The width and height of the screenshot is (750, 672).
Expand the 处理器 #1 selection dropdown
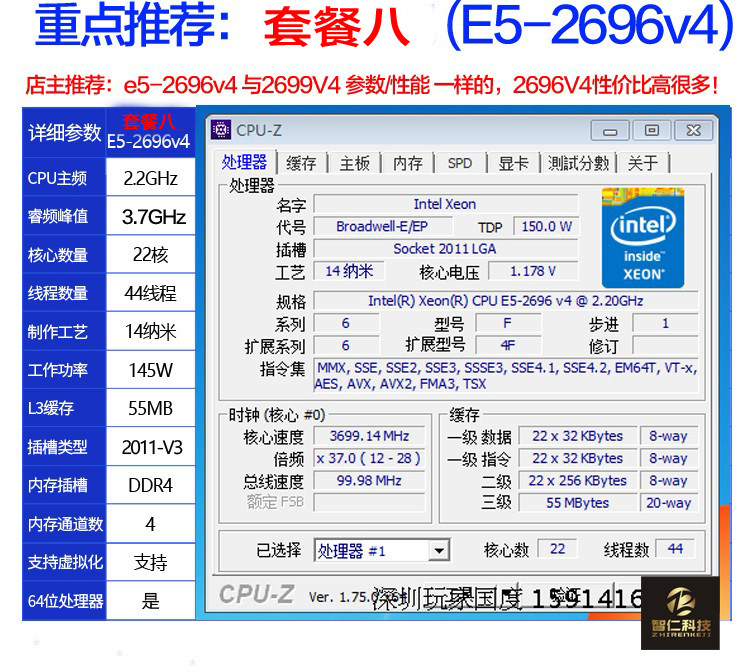pos(439,551)
